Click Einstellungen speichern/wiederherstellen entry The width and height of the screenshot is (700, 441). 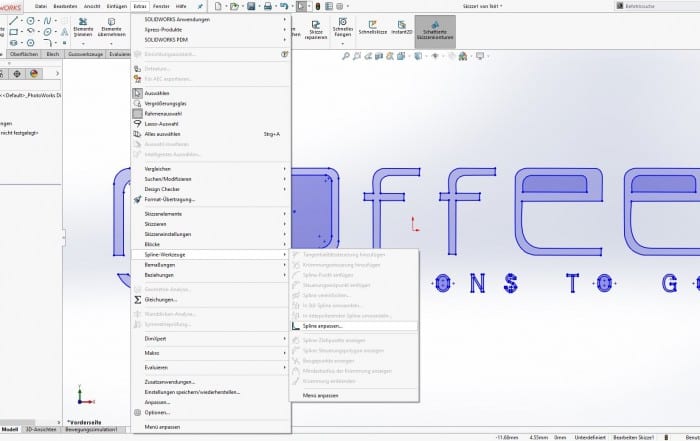pos(211,392)
